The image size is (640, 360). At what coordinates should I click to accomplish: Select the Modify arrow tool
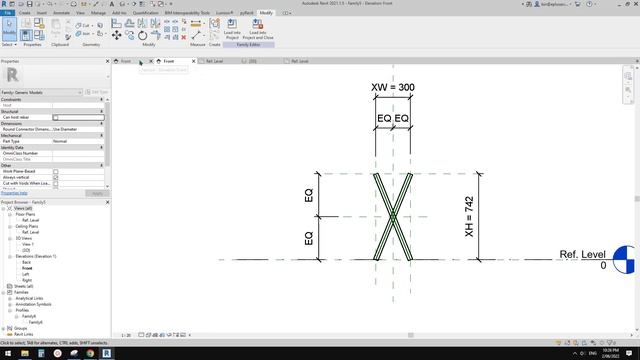click(9, 28)
